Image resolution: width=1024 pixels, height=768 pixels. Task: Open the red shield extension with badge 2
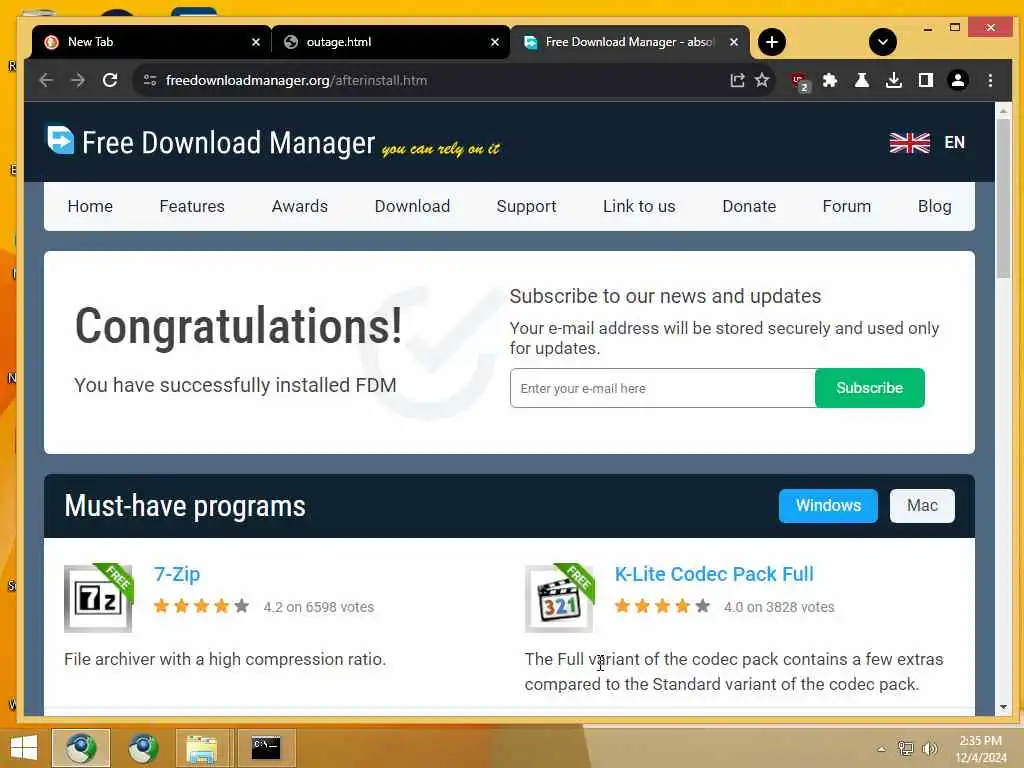point(799,82)
